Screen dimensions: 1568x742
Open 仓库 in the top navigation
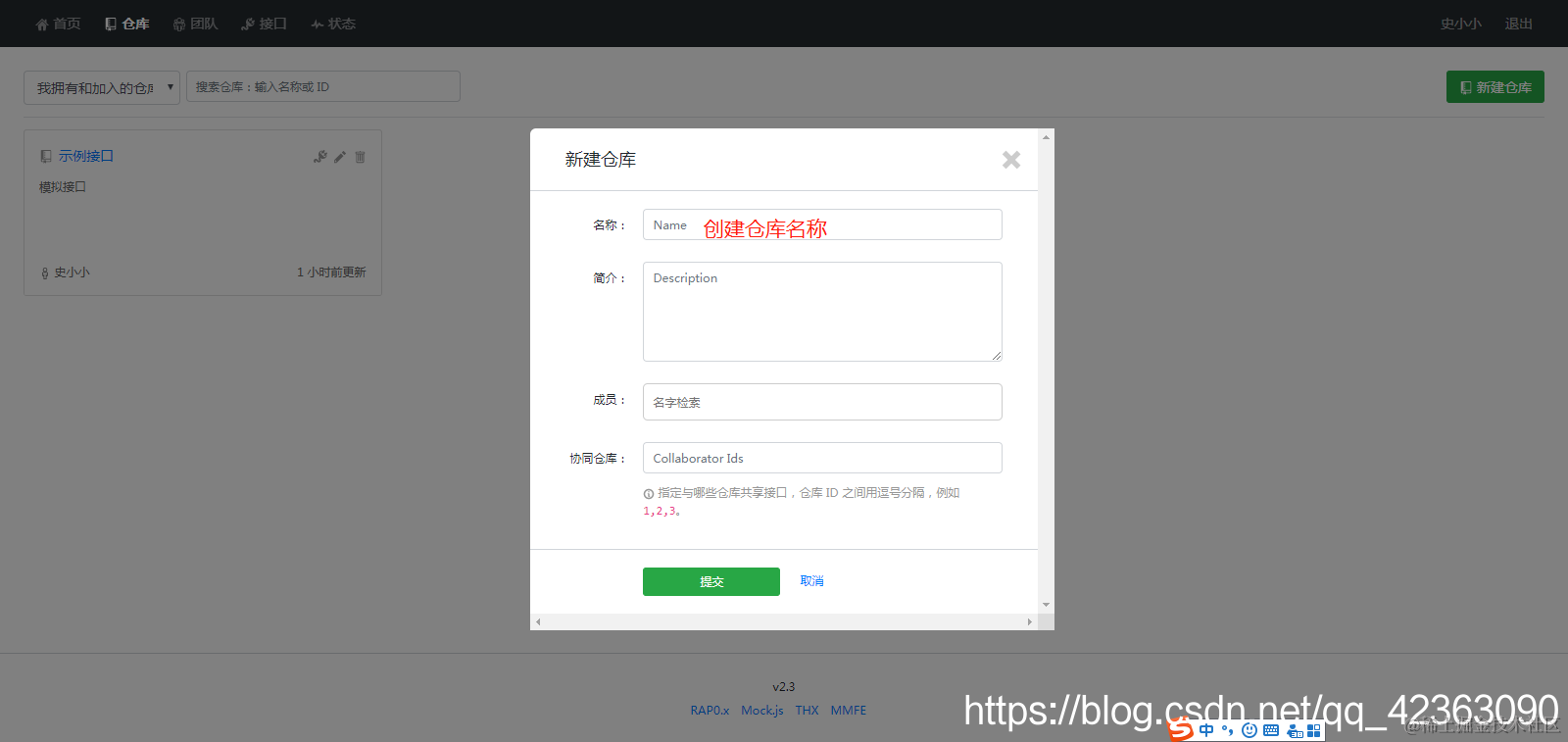click(126, 24)
